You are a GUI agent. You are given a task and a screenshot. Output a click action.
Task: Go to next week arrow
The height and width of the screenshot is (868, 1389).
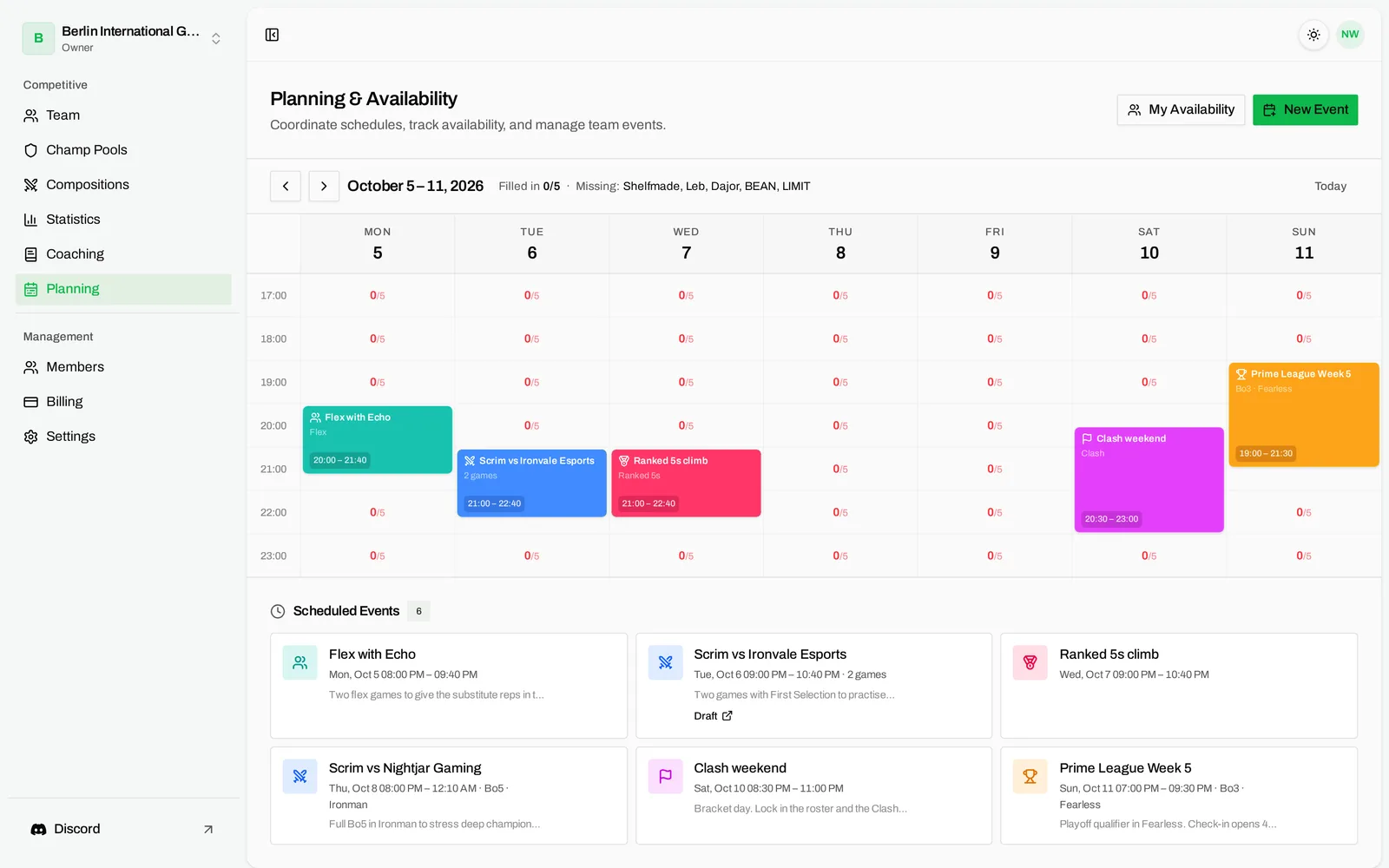[324, 186]
